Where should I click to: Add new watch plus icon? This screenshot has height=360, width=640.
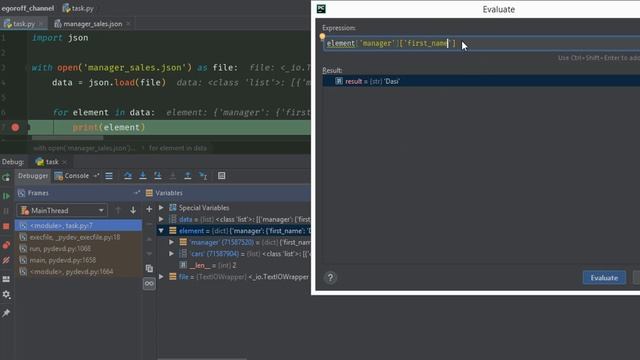coord(149,209)
